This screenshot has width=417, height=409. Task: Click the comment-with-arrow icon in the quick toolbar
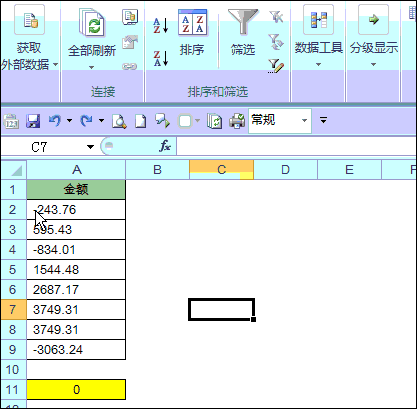click(x=162, y=121)
